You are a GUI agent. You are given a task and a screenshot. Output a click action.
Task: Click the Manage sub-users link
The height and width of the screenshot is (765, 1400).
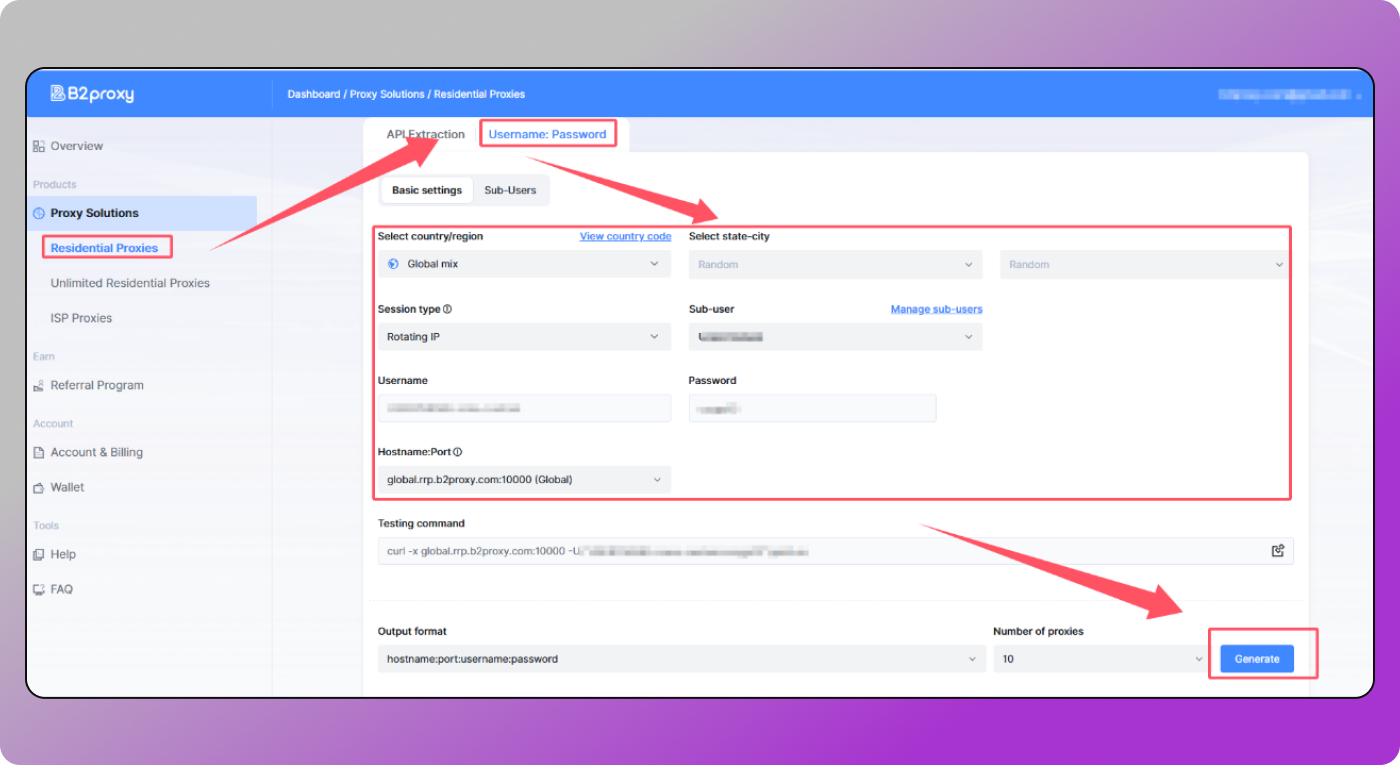(936, 309)
